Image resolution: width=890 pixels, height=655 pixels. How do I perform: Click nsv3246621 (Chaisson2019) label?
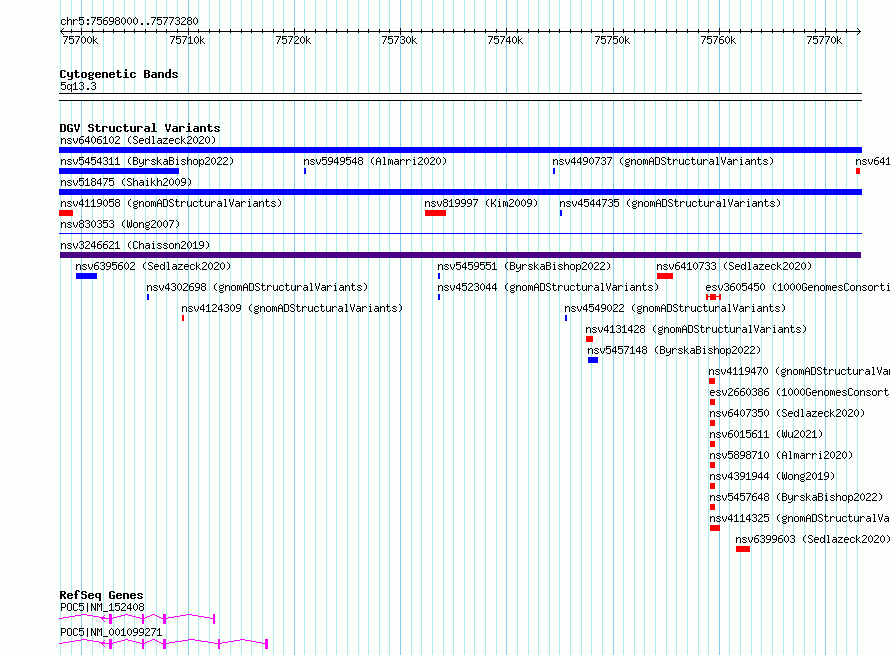(135, 245)
